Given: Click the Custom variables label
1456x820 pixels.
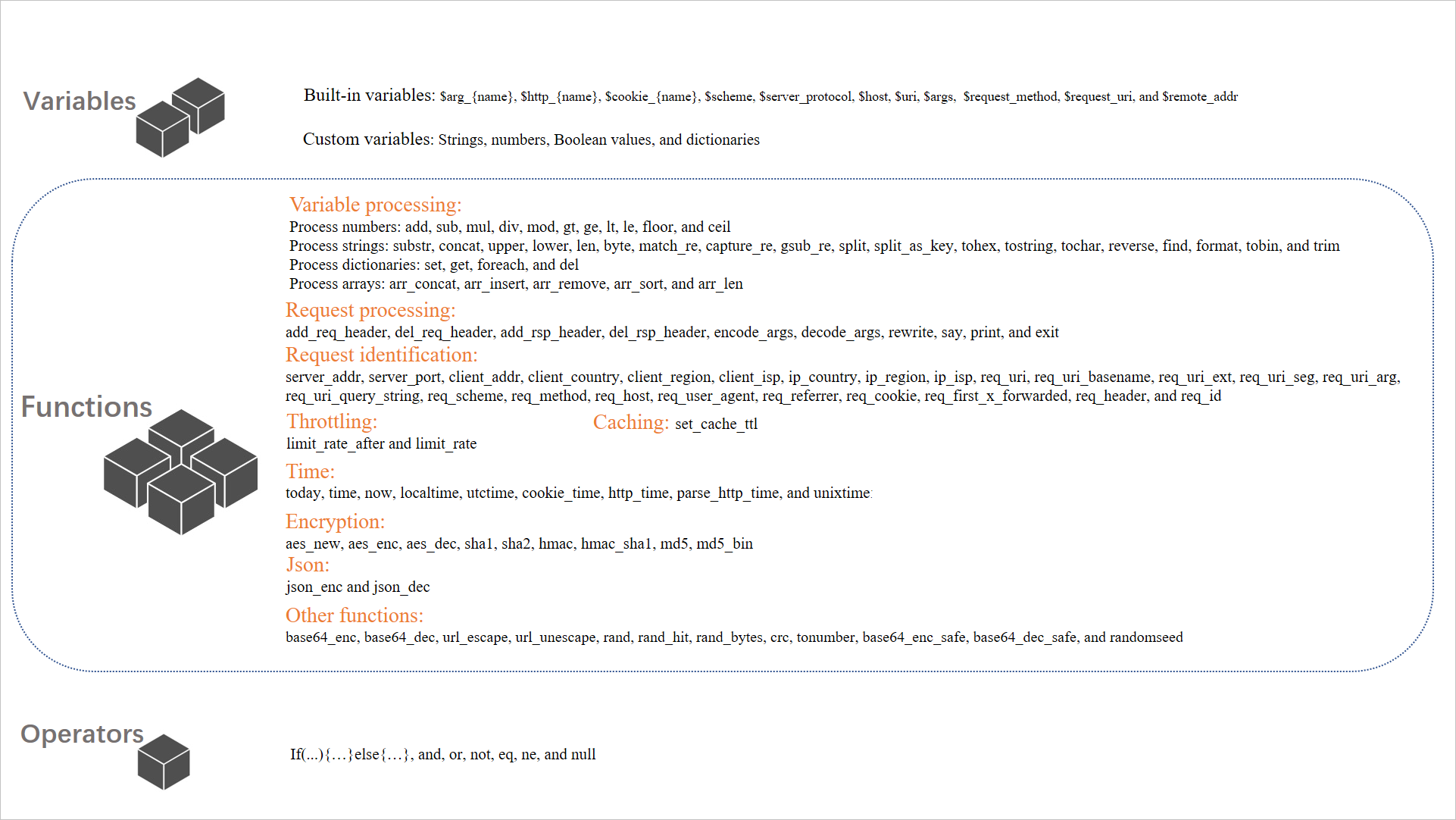Looking at the screenshot, I should point(368,139).
